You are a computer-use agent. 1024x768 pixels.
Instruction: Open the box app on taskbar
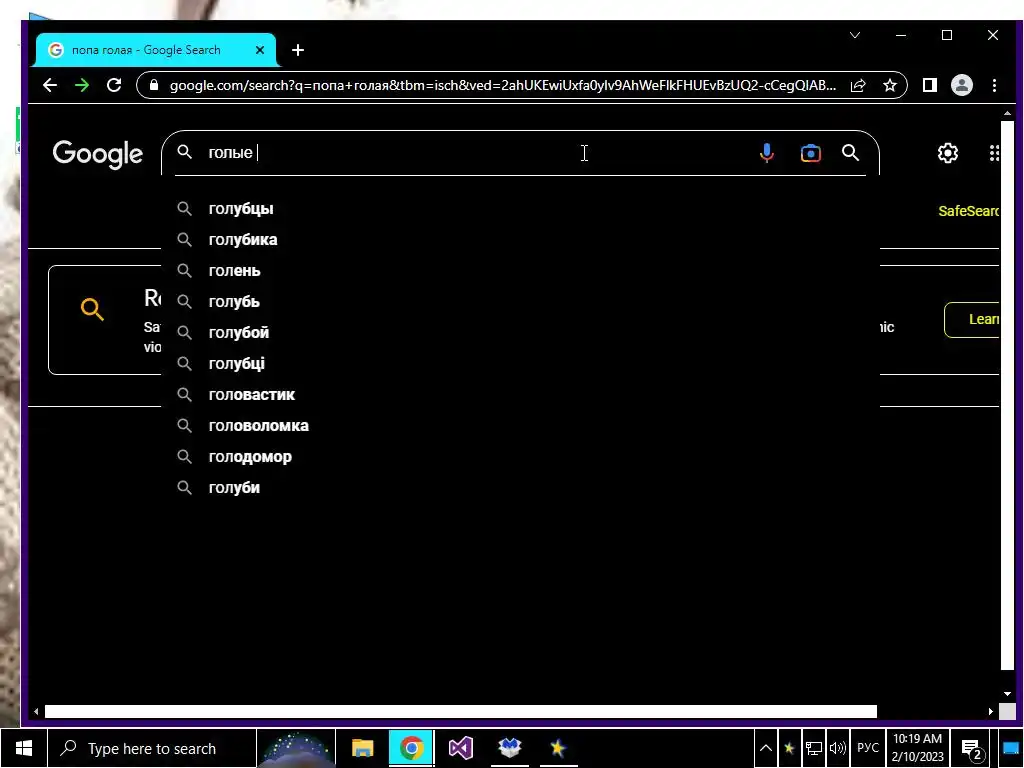point(509,748)
